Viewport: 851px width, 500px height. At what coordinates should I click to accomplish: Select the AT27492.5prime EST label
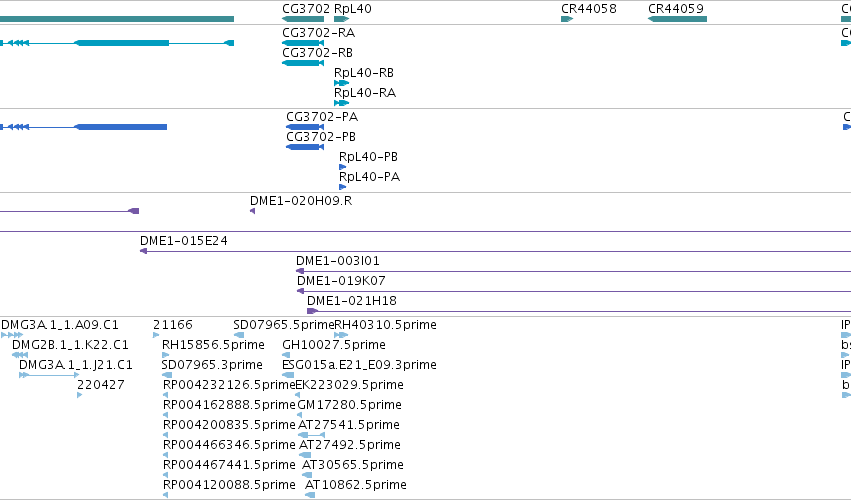point(350,446)
